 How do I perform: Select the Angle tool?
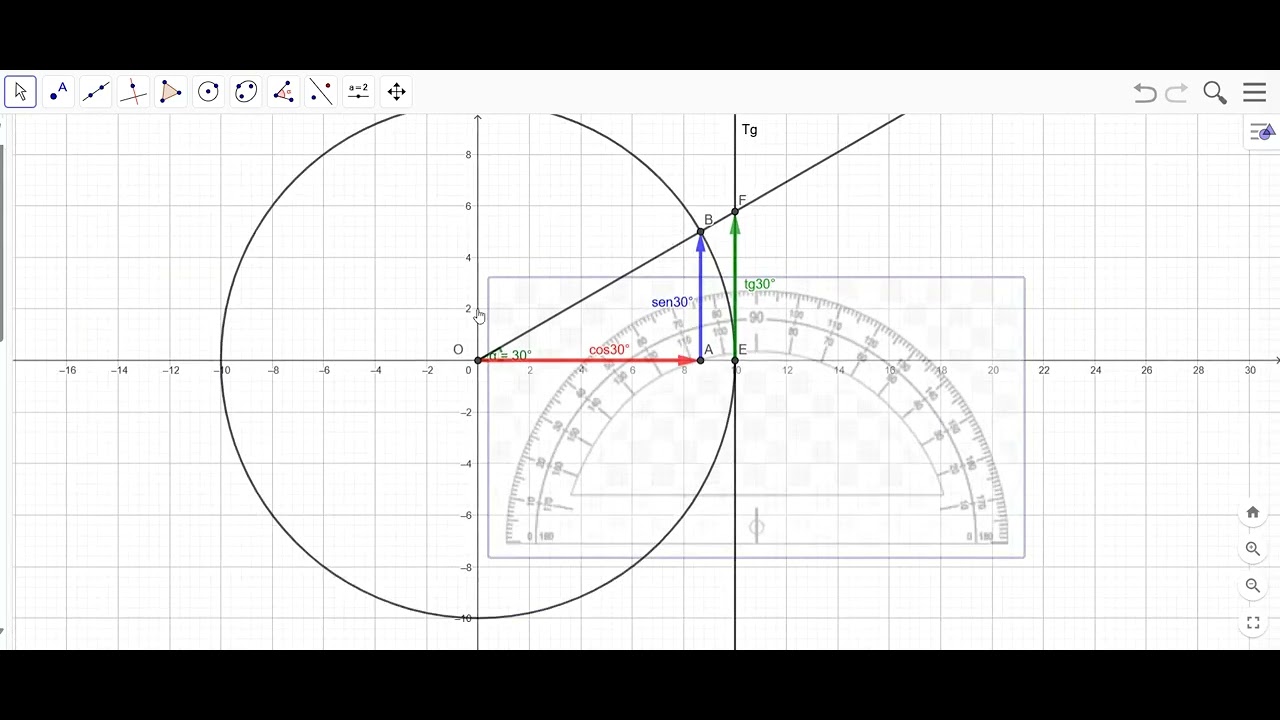pos(283,92)
